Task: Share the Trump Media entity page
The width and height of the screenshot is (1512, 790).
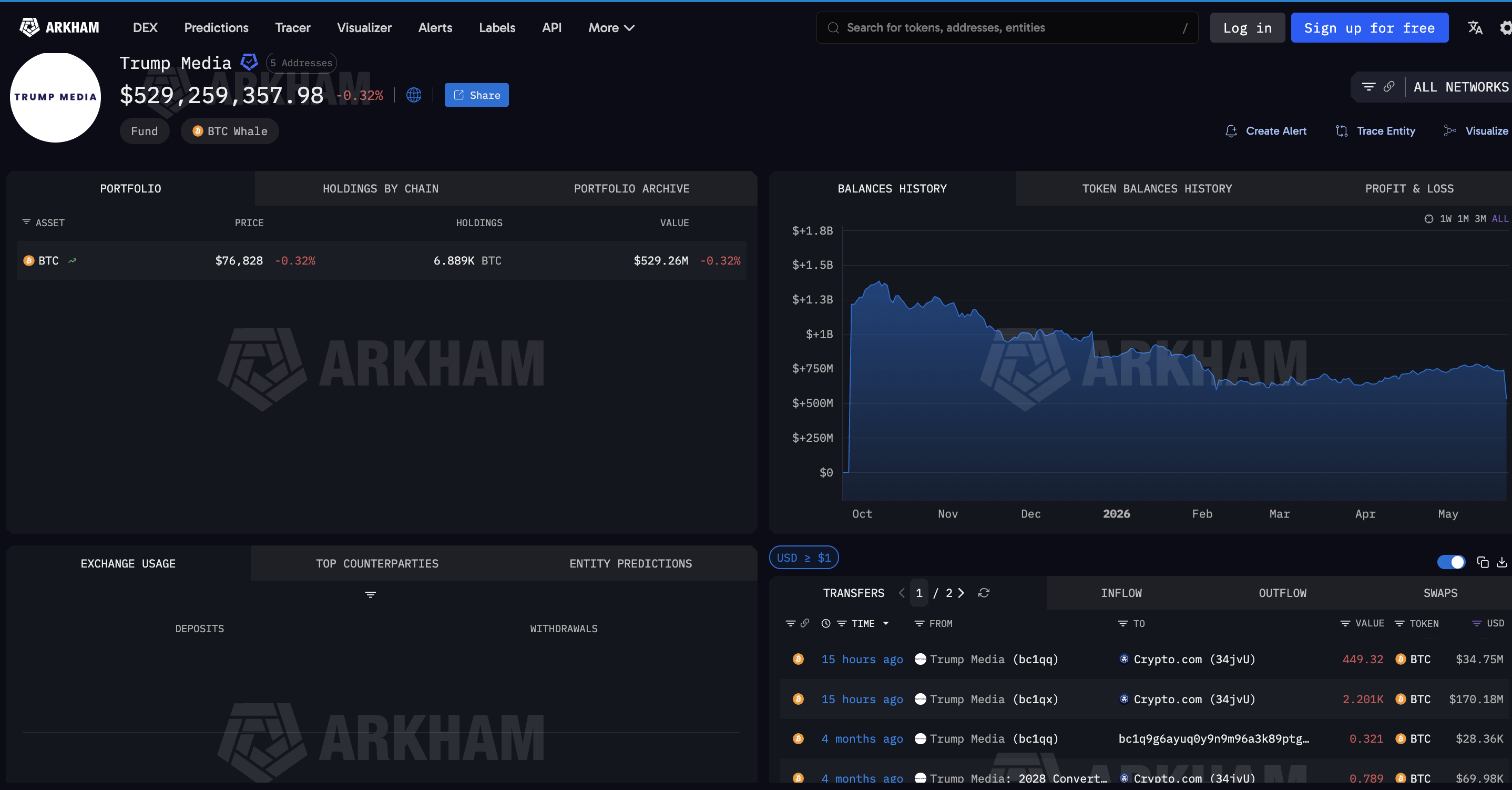Action: (x=477, y=95)
